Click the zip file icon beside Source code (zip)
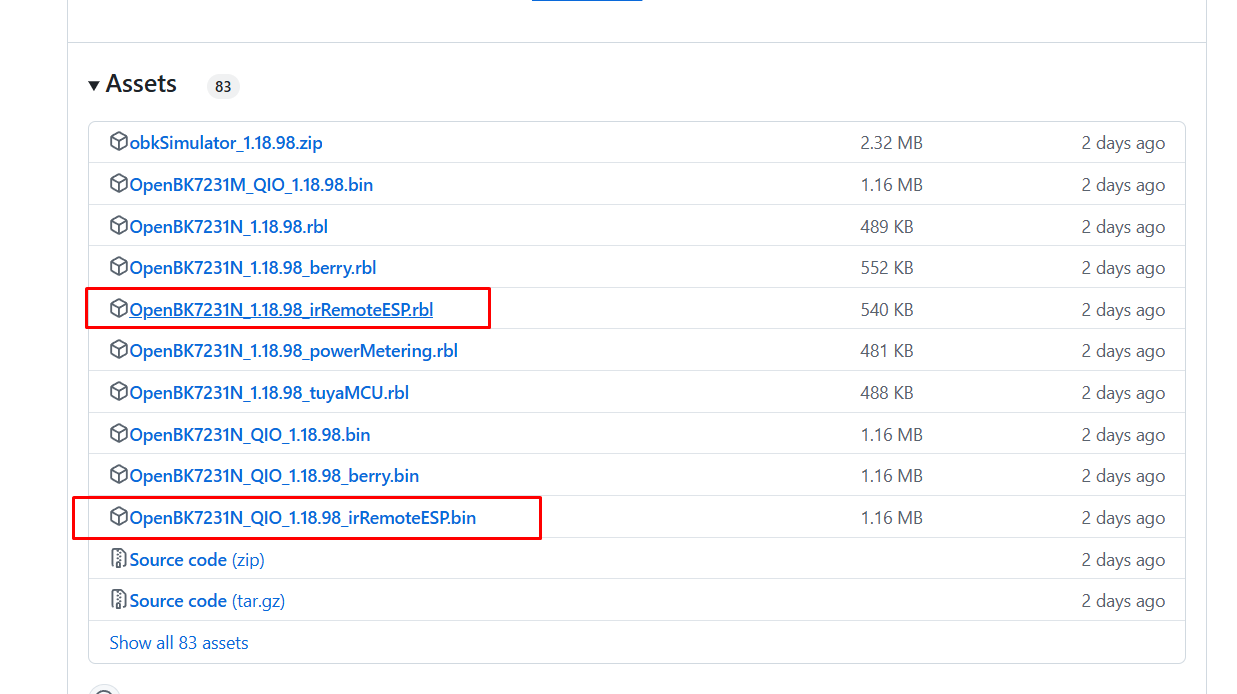The image size is (1237, 694). (x=119, y=559)
